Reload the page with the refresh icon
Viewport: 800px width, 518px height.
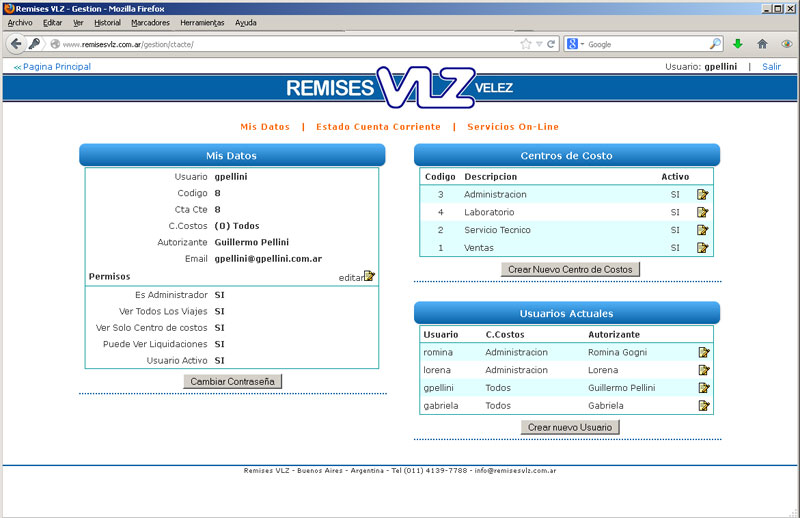[551, 44]
